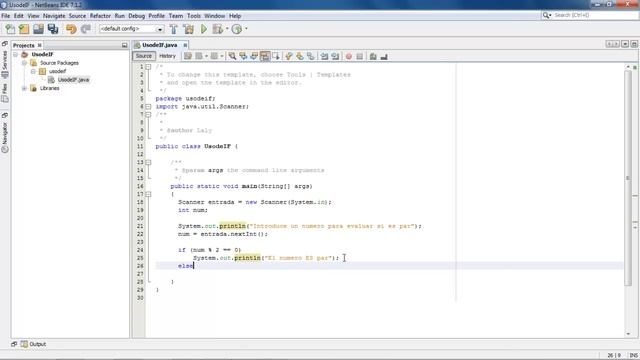Toggle the Highlight Search button

265,56
